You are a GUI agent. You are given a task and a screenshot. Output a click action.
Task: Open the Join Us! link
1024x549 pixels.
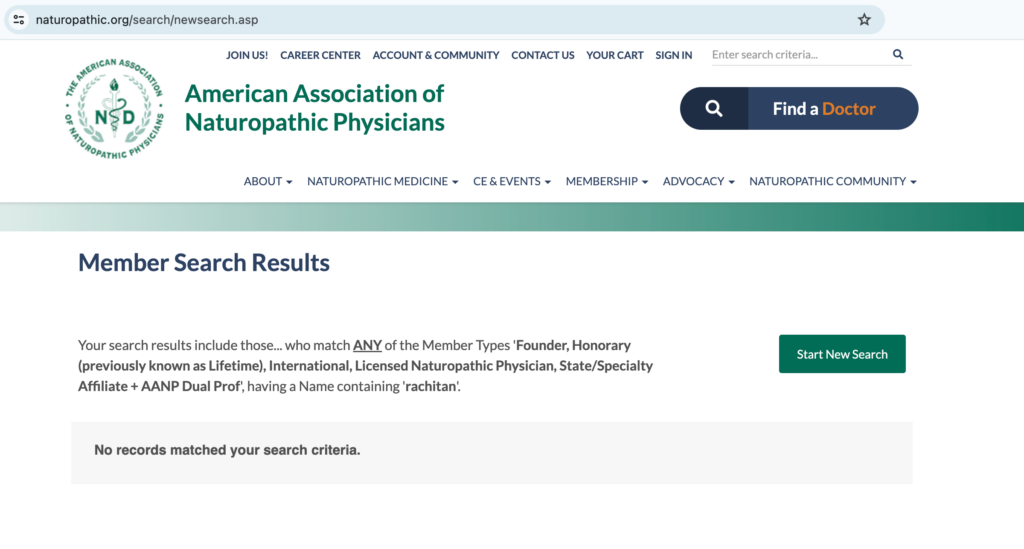[247, 55]
